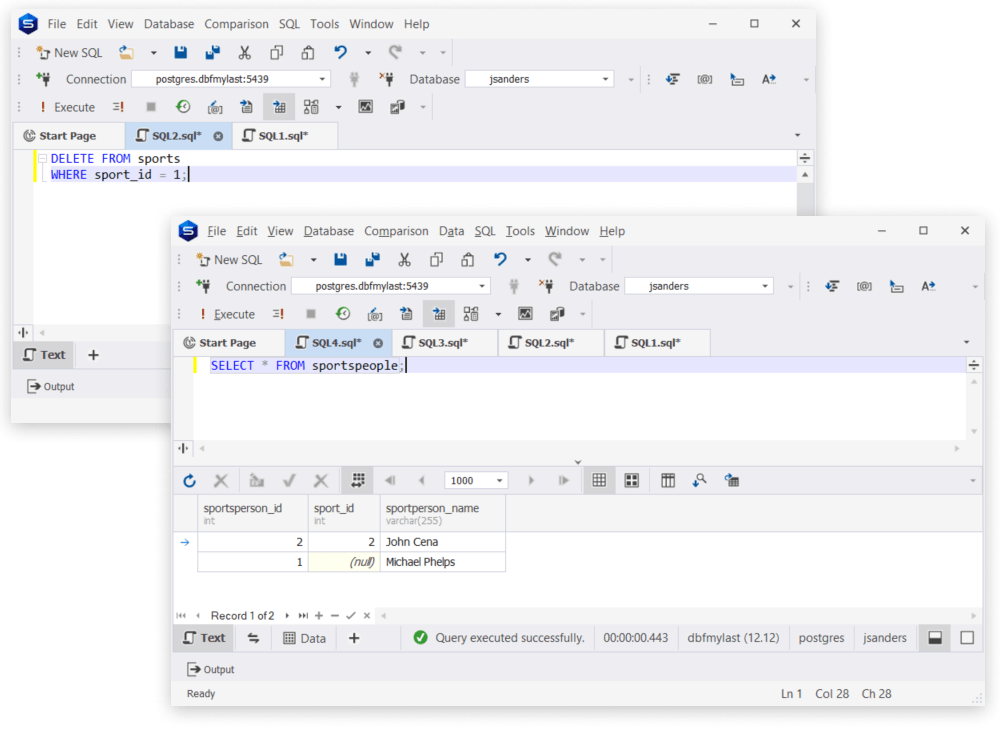
Task: Click Undo arrow in front window
Action: pos(500,260)
